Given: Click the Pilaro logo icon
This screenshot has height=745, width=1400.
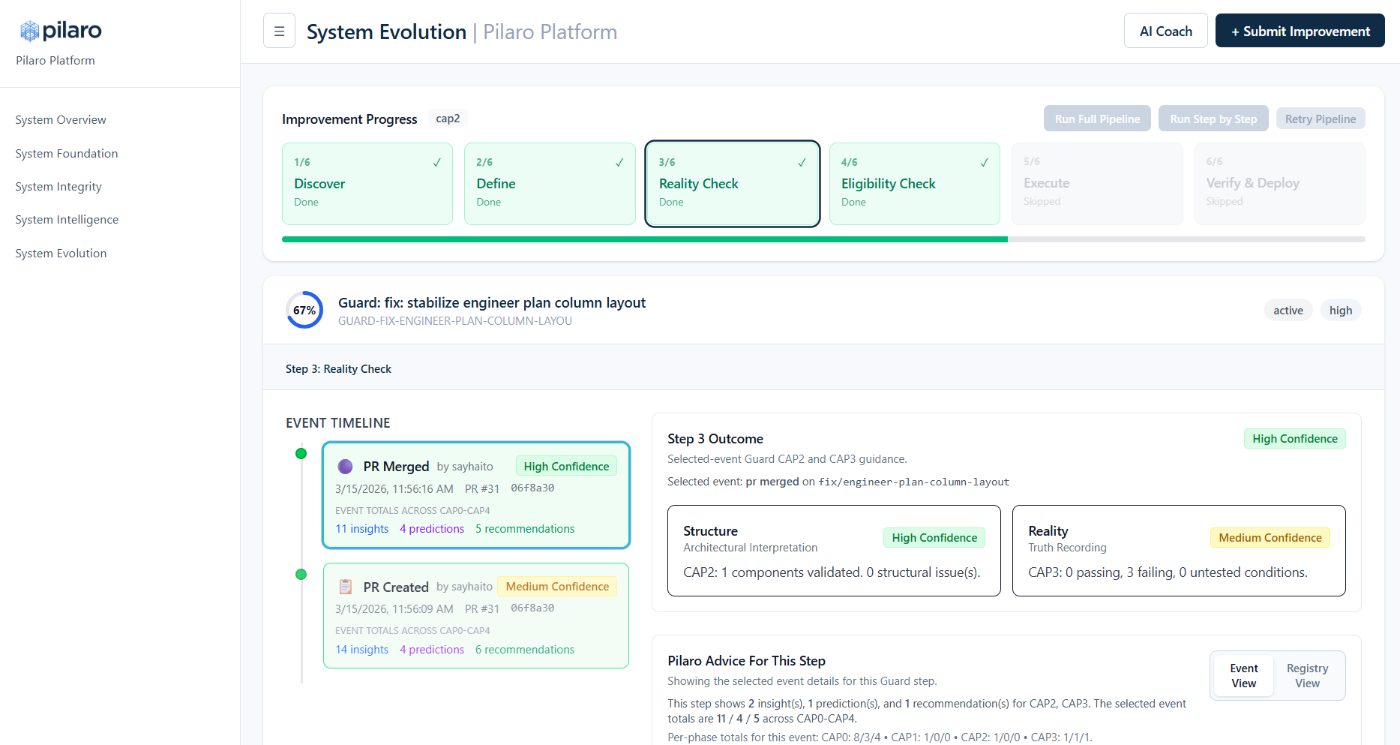Looking at the screenshot, I should pyautogui.click(x=30, y=31).
